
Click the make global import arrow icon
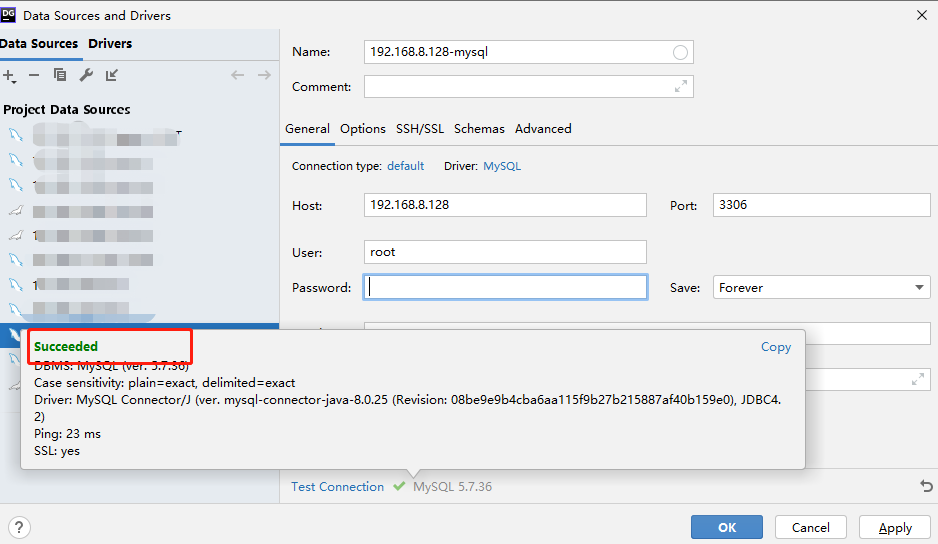coord(112,75)
